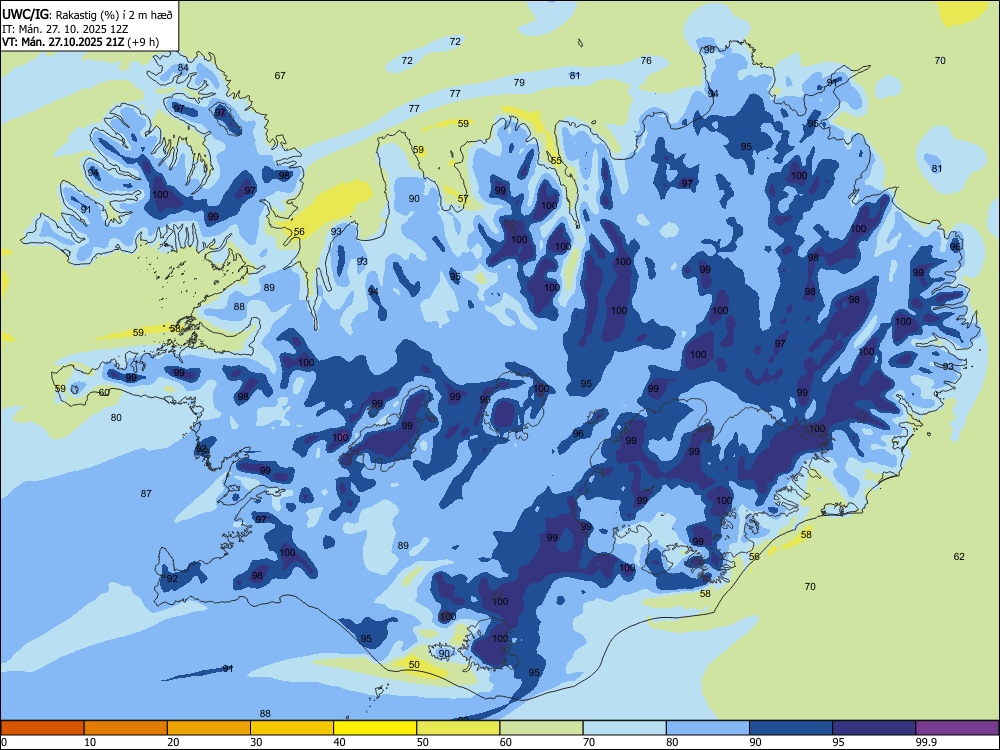Viewport: 1000px width, 750px height.
Task: Click the 57 humidity value on the map
Action: [463, 198]
